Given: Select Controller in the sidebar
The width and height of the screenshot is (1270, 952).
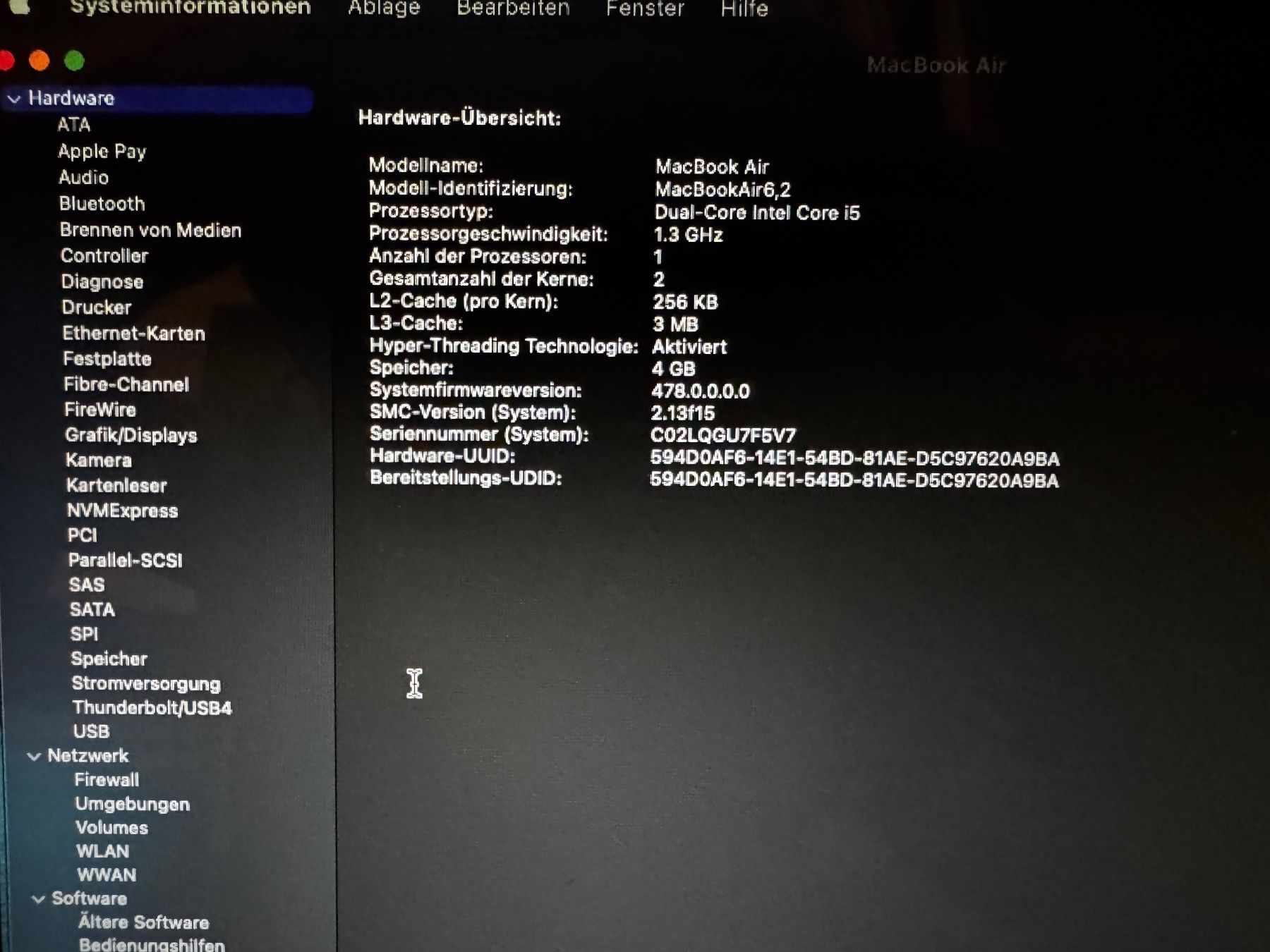Looking at the screenshot, I should point(104,255).
